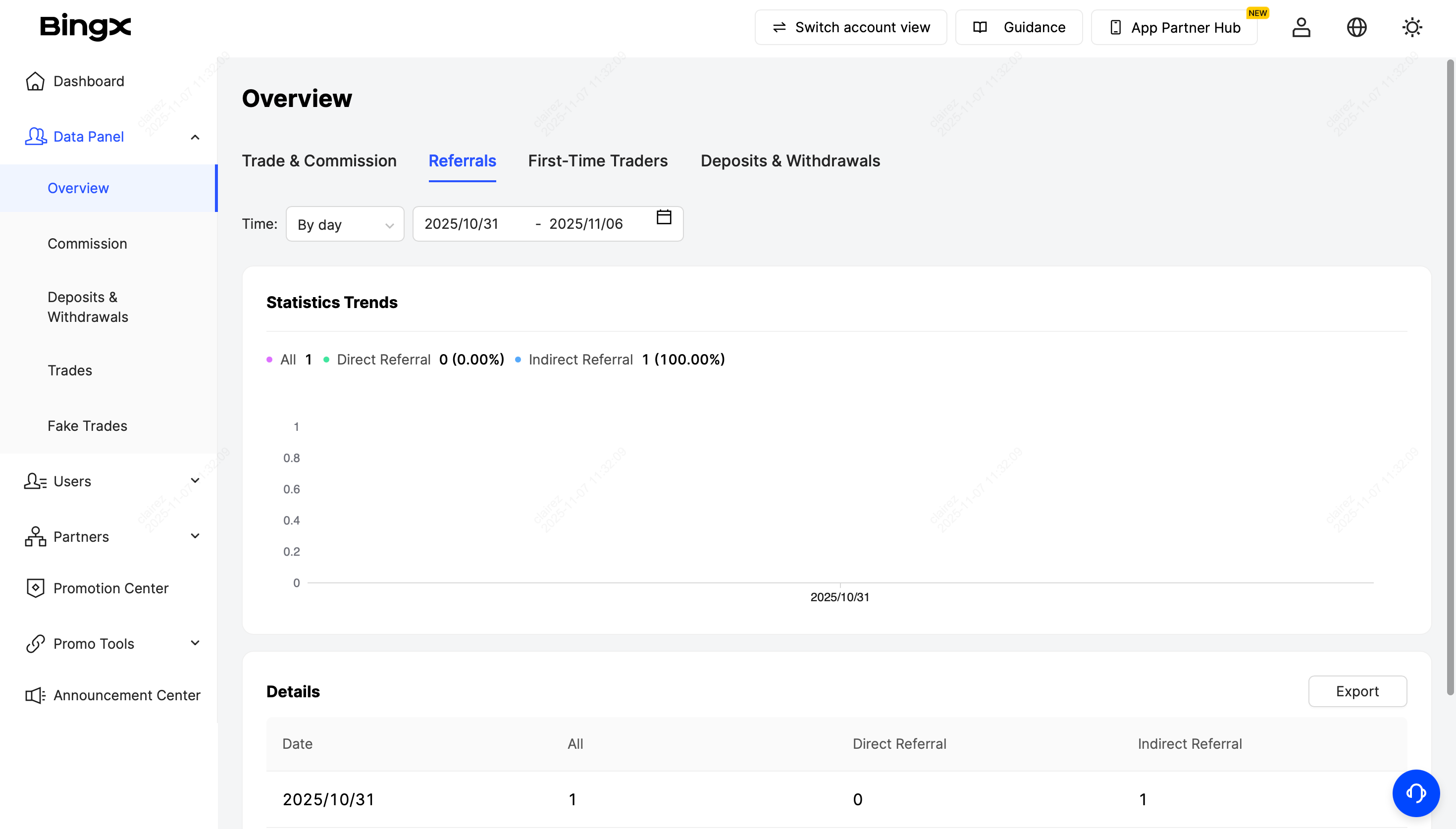Open Announcement Center from the sidebar
1456x829 pixels.
point(126,695)
